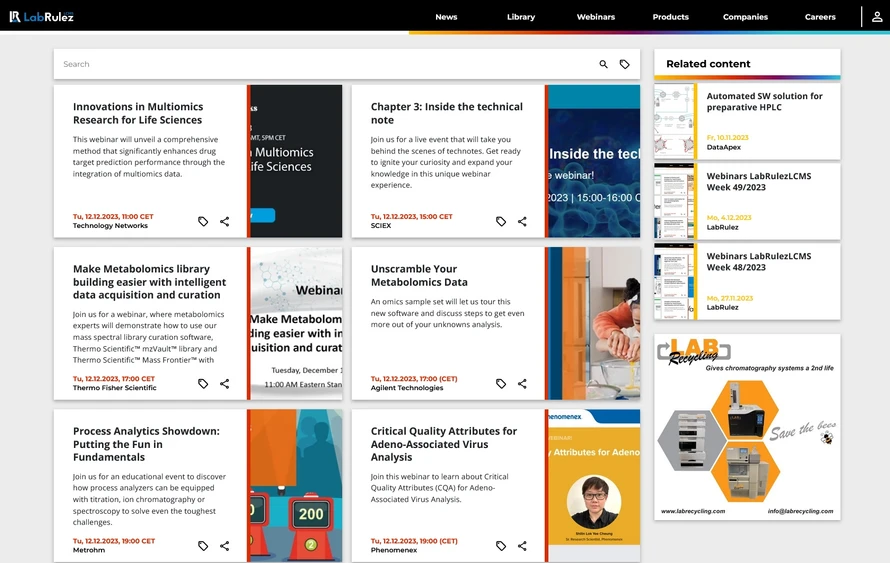Image resolution: width=890 pixels, height=563 pixels.
Task: Click the Inside the tech webinar banner image
Action: (594, 161)
